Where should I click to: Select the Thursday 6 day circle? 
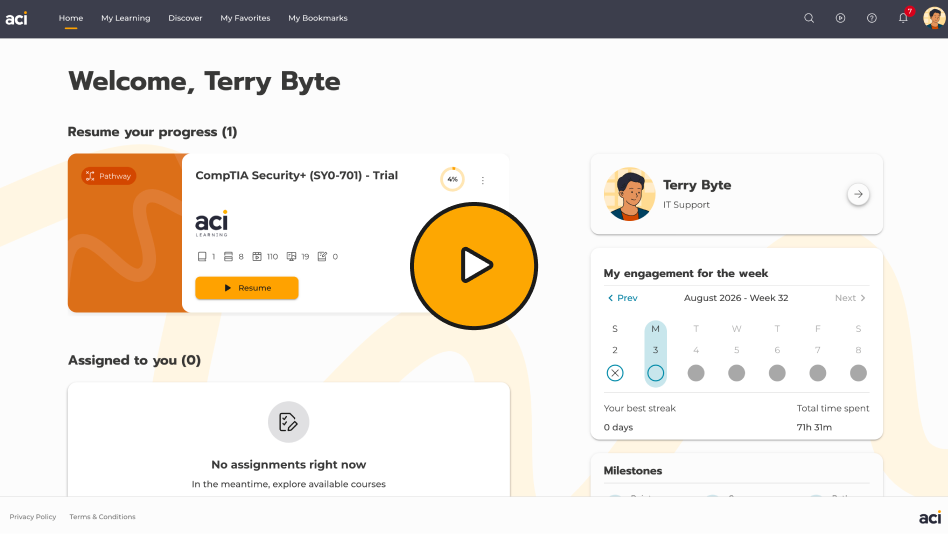pyautogui.click(x=777, y=373)
